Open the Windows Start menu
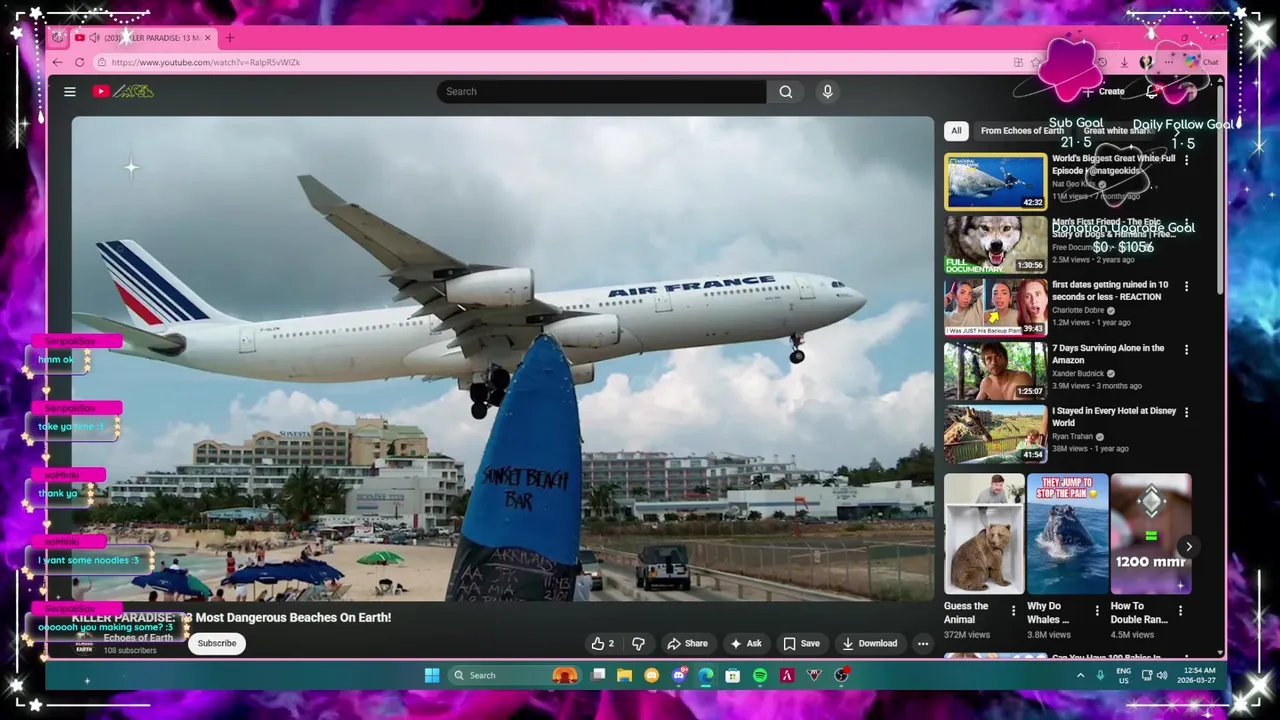 [432, 675]
